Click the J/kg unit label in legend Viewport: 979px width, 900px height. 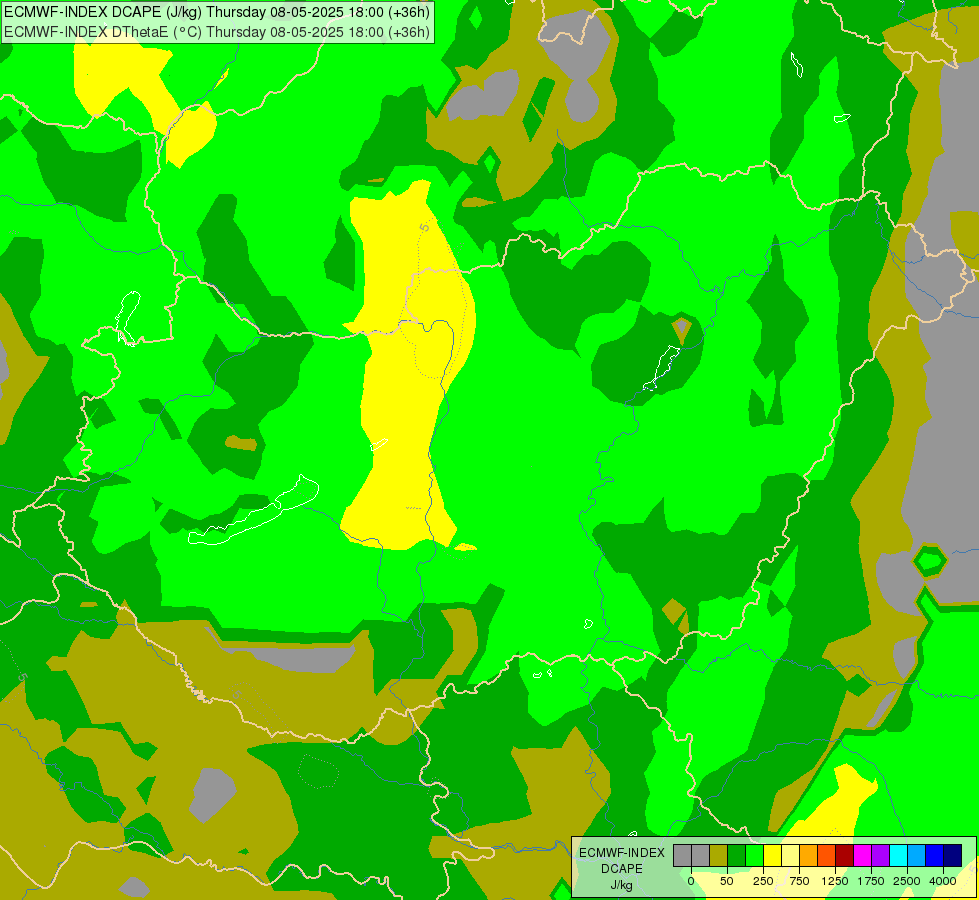point(622,885)
